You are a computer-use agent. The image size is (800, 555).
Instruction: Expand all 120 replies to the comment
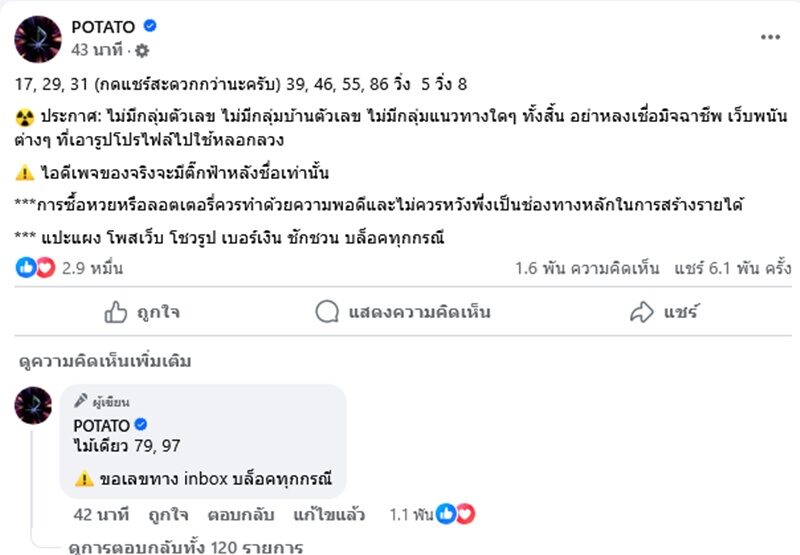185,547
